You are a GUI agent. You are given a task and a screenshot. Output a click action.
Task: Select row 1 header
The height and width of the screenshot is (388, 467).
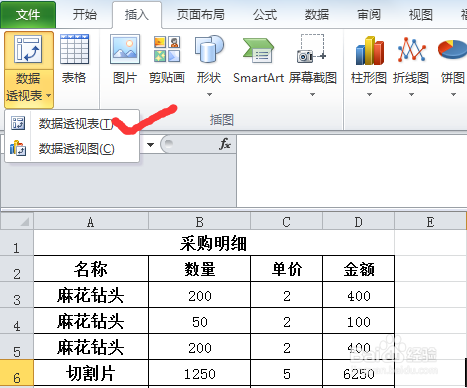17,243
